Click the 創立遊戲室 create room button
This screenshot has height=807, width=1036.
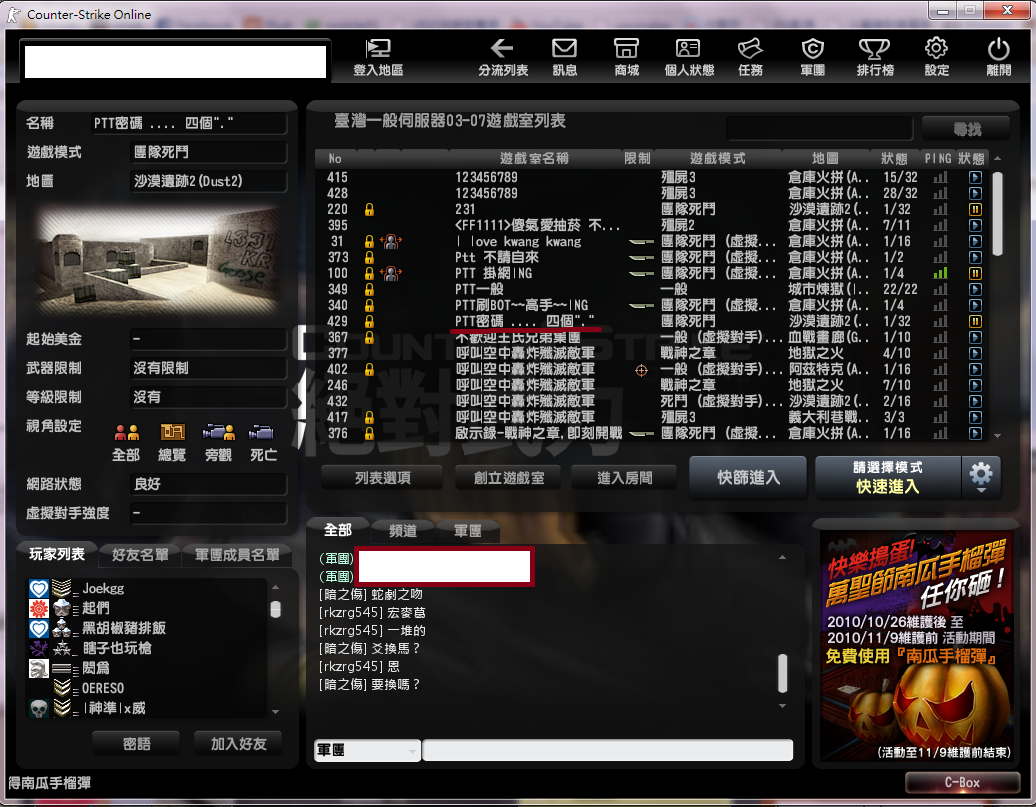[x=509, y=478]
